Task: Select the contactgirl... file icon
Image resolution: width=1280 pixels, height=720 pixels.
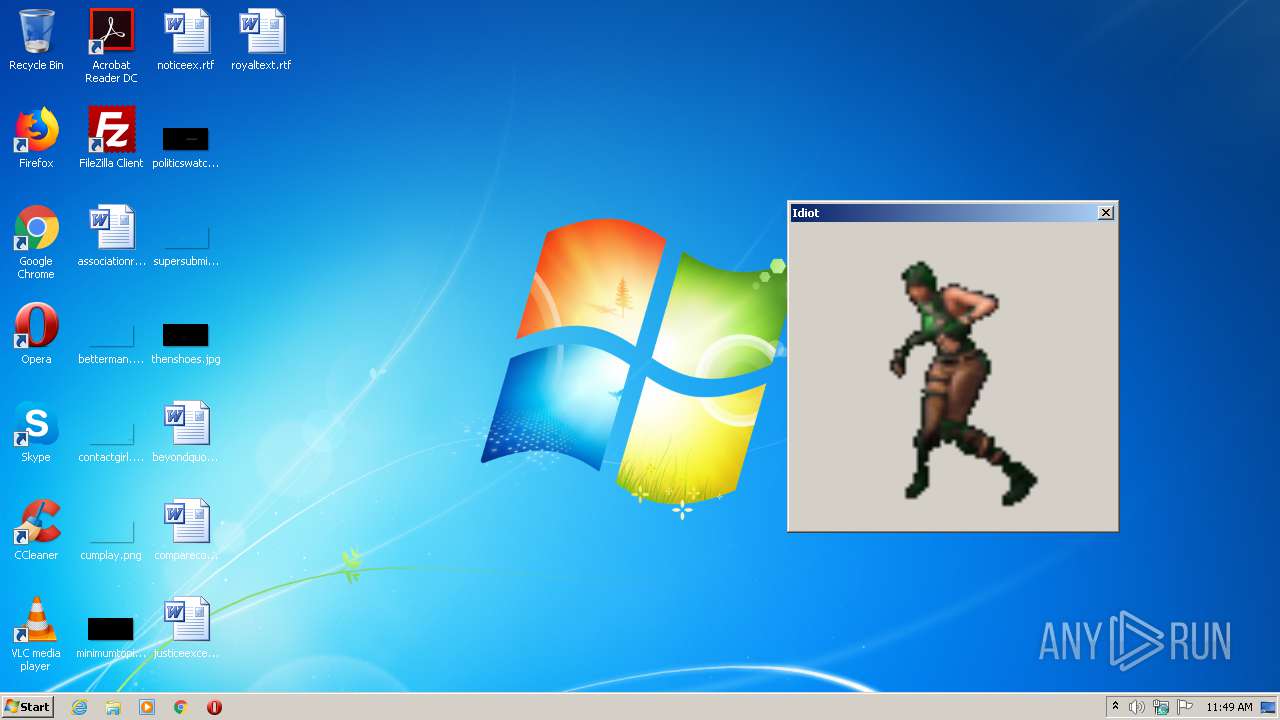Action: point(111,440)
